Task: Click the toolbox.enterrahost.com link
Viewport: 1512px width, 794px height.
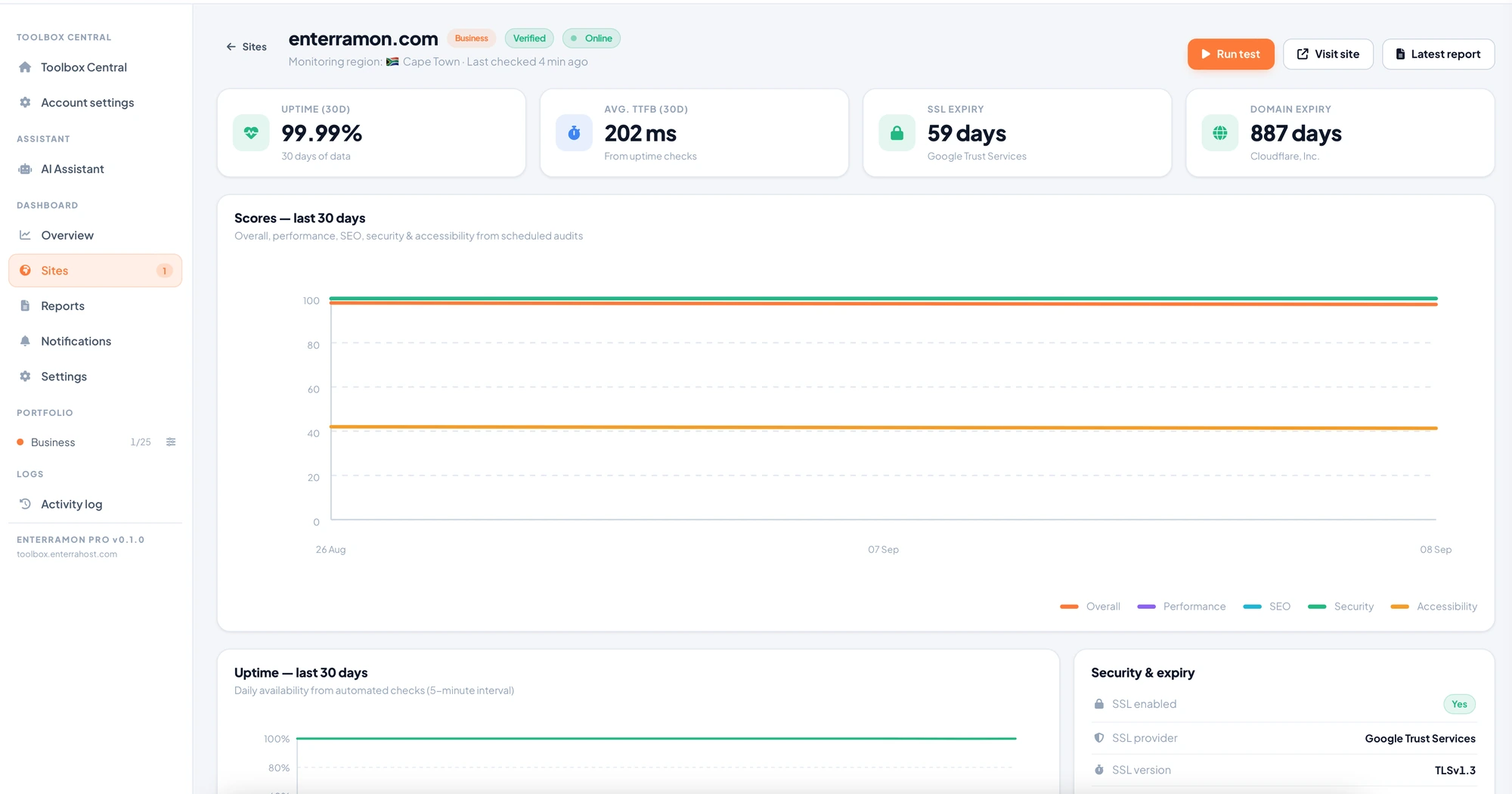Action: click(67, 554)
